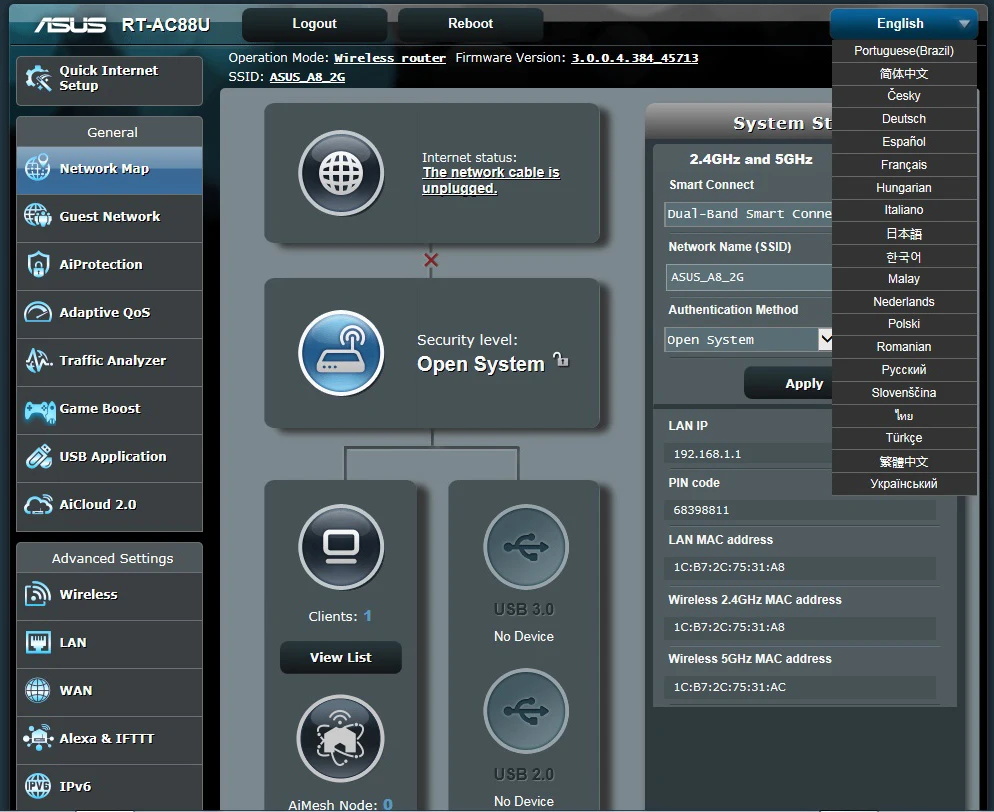Click the USB 2.0 device icon

click(526, 711)
